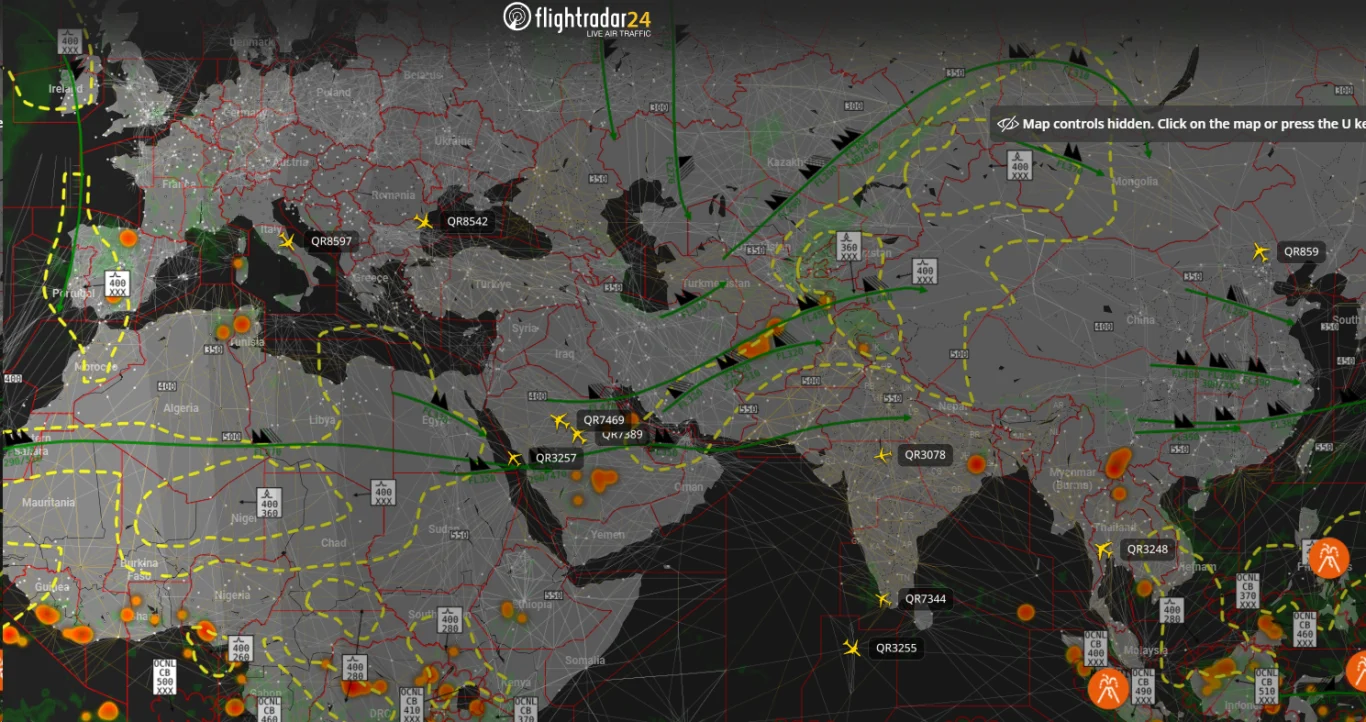Open the QR7469 flight label

pos(603,420)
